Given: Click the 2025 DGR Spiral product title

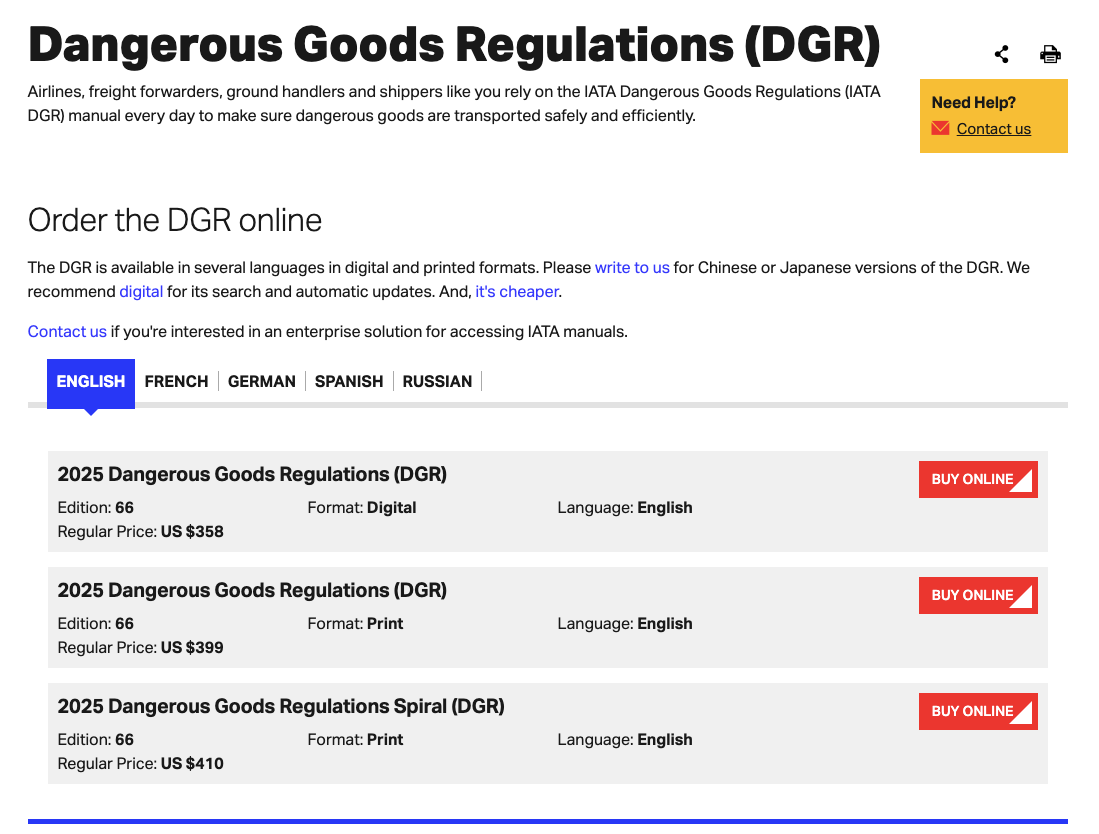Looking at the screenshot, I should 281,705.
